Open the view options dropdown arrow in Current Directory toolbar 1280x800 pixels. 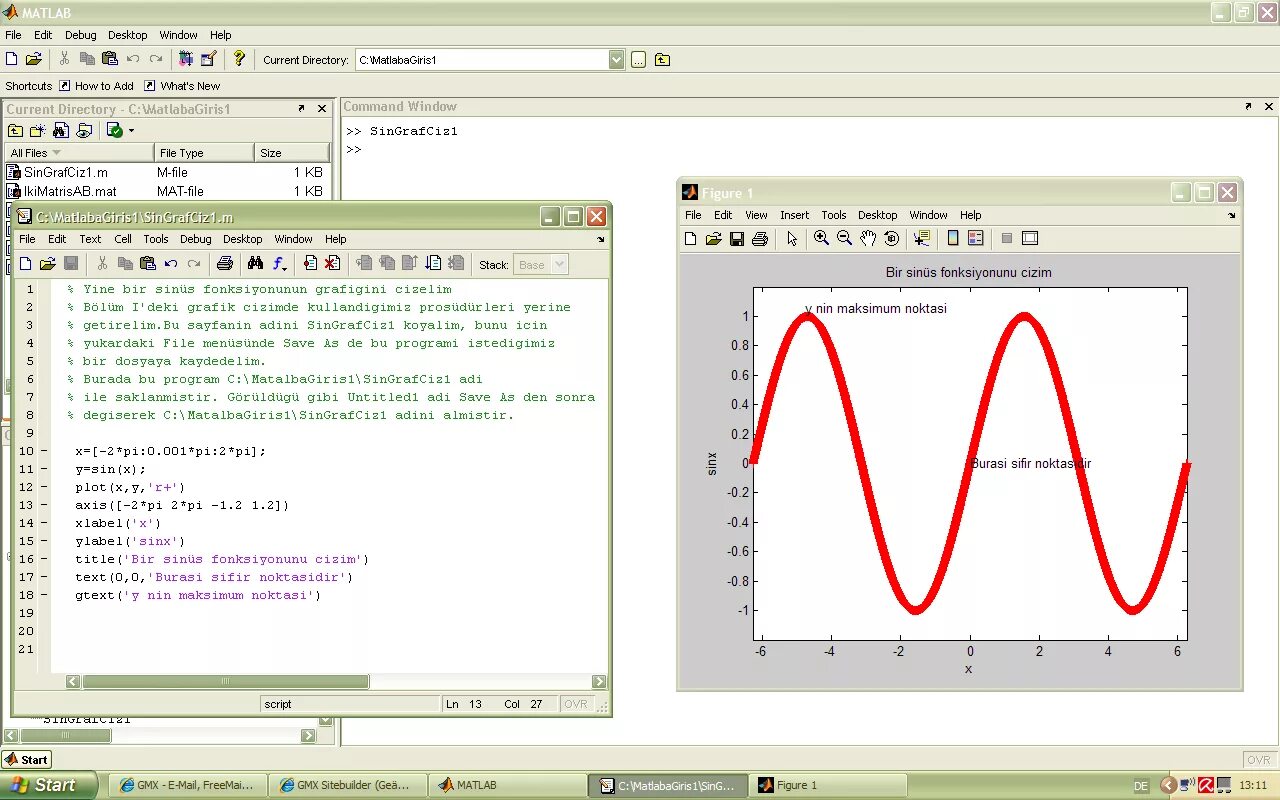(131, 131)
